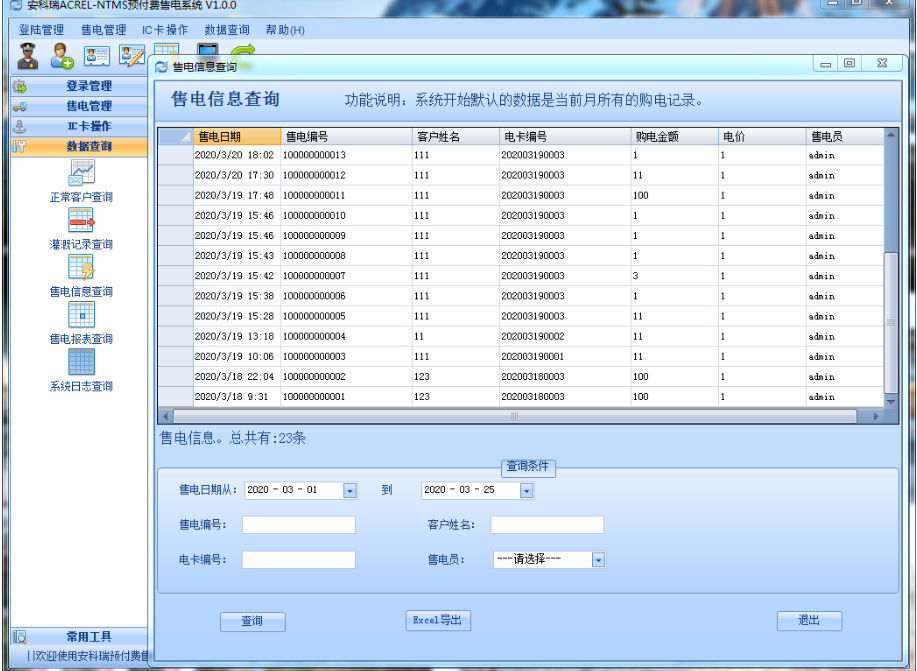Click the police officer login toolbar icon

27,56
